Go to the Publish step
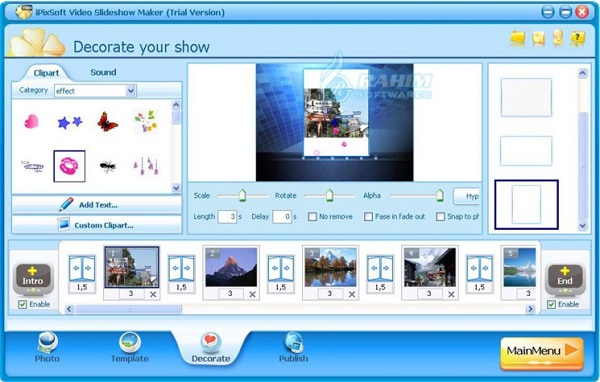The width and height of the screenshot is (600, 382). 293,348
